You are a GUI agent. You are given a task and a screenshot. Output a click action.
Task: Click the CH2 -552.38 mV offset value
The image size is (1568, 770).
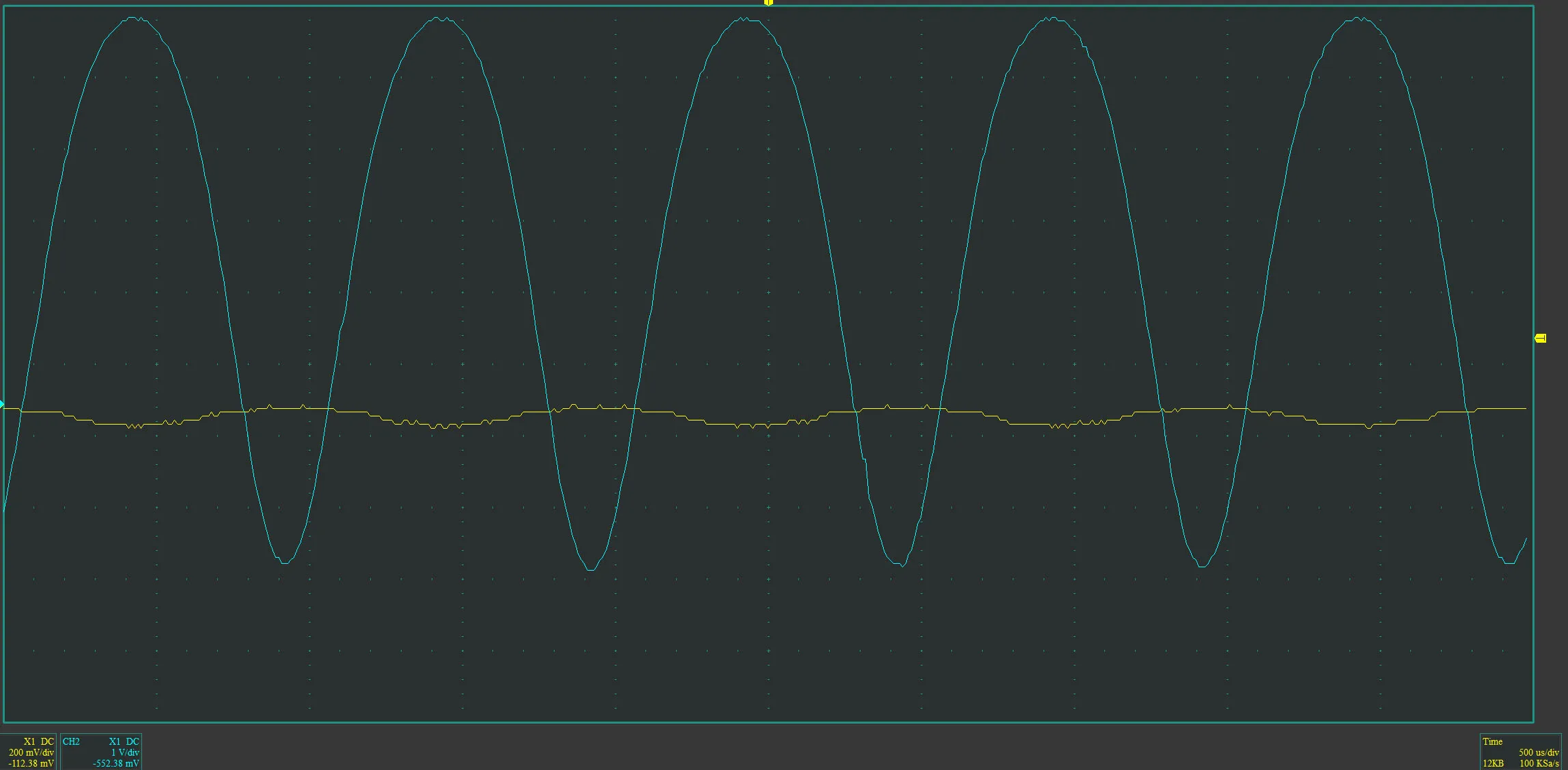point(116,763)
